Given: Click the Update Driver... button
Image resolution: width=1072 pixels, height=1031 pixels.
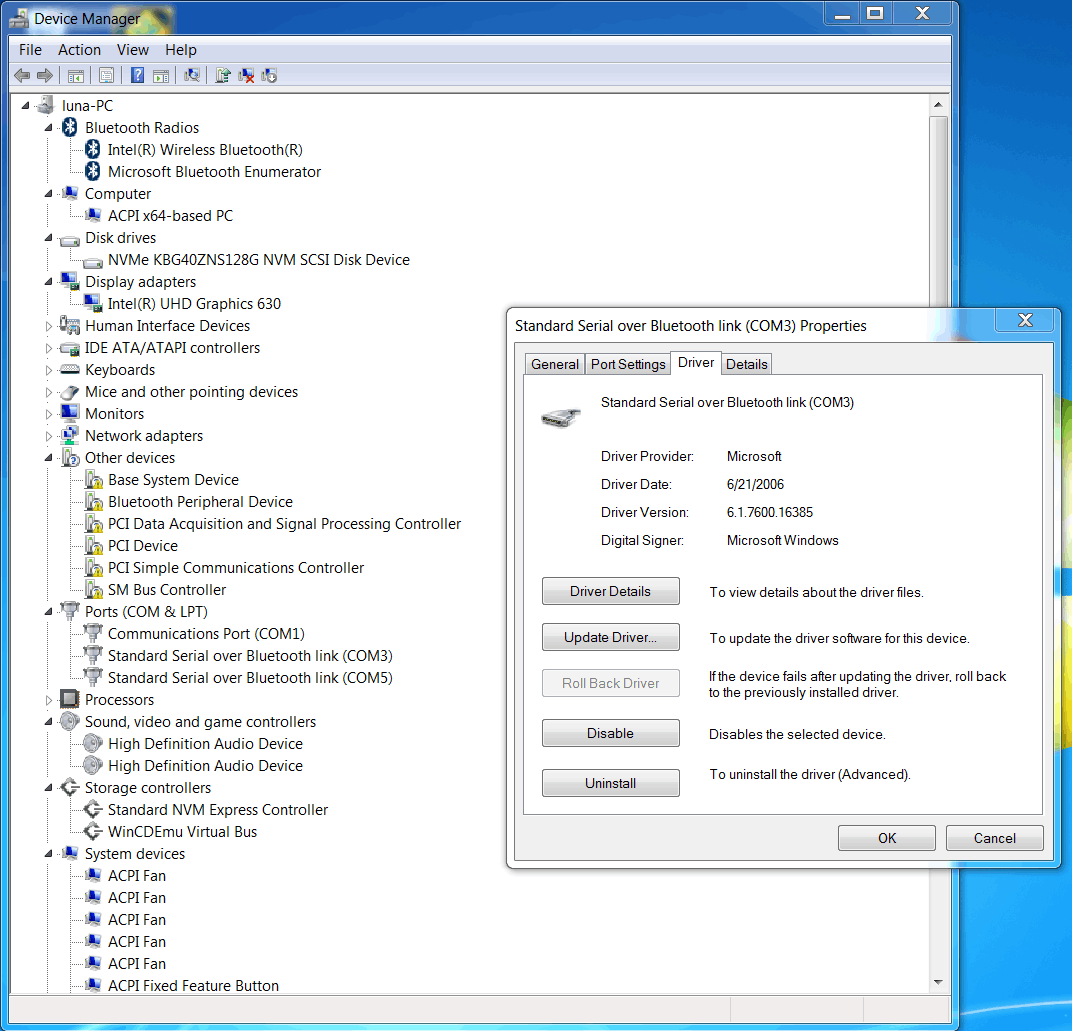Looking at the screenshot, I should [611, 637].
